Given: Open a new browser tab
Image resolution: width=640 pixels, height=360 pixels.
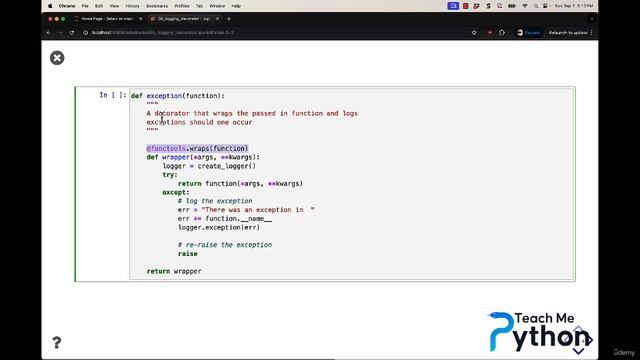Looking at the screenshot, I should 229,19.
